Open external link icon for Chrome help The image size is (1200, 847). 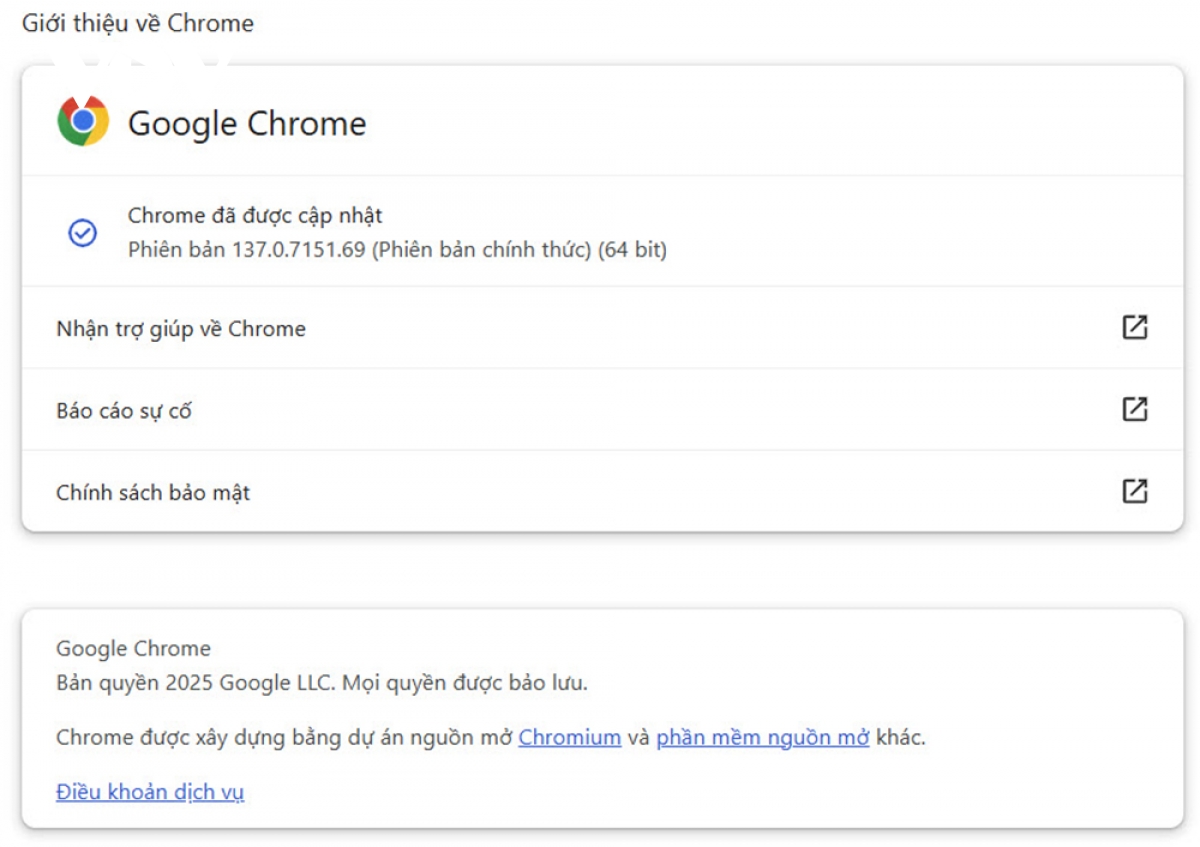click(1134, 328)
